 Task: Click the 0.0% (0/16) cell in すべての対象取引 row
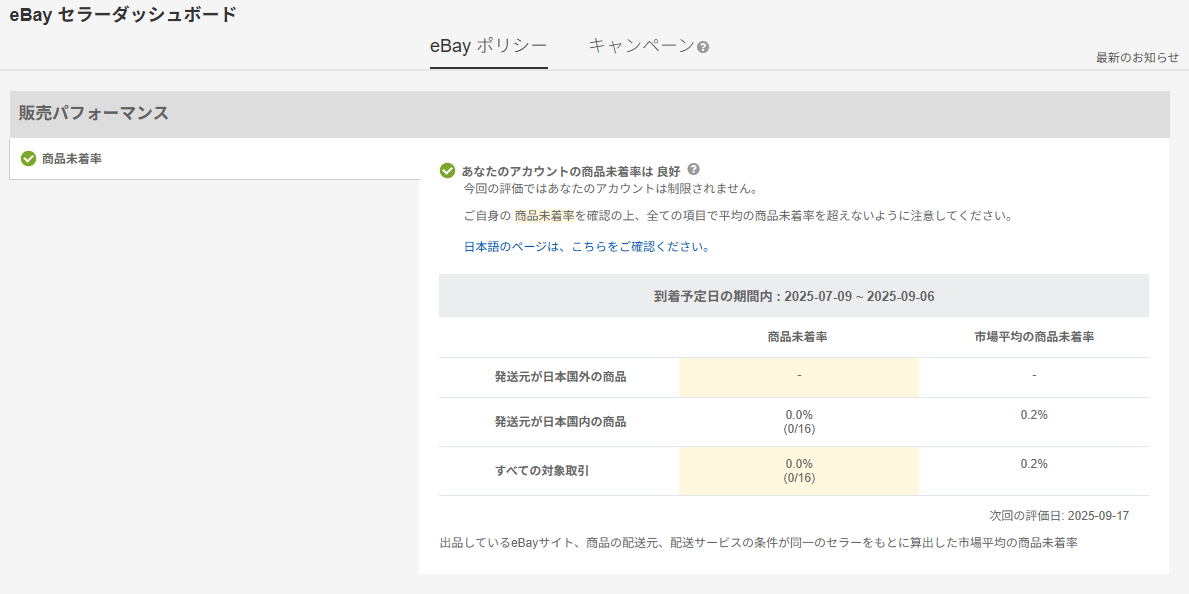click(x=799, y=470)
